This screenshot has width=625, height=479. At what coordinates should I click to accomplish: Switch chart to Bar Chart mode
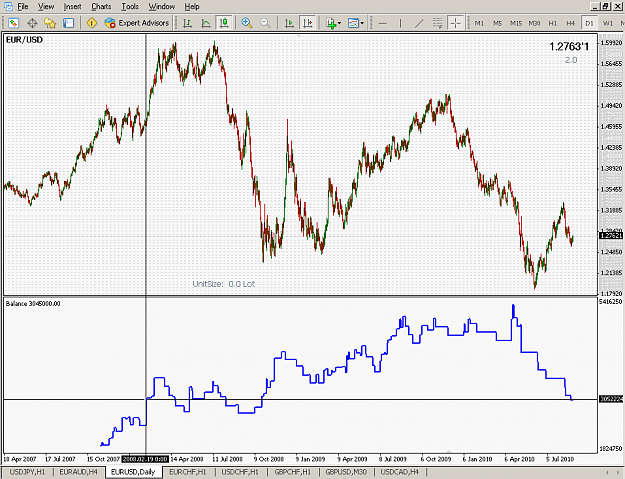(x=187, y=23)
